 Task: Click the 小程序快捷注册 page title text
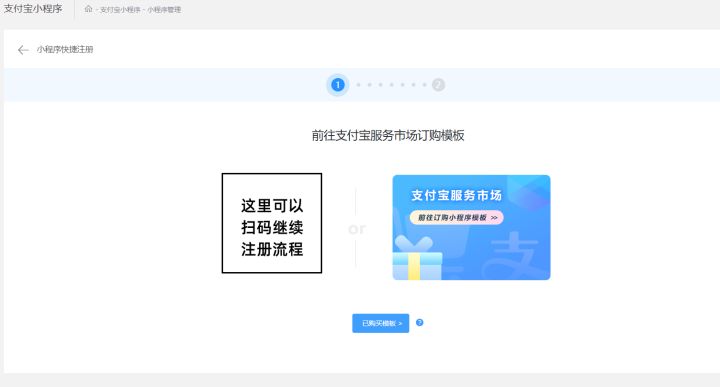(65, 50)
